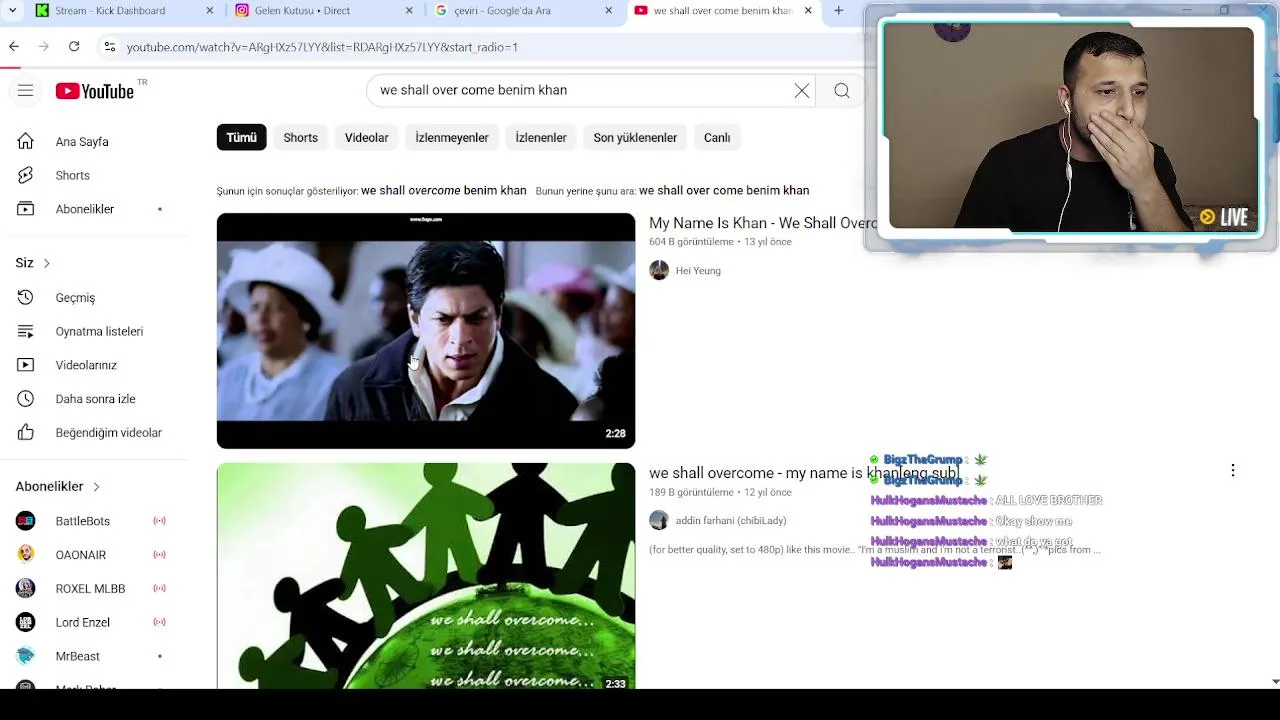Reload the page with the refresh icon
1280x720 pixels.
74,46
